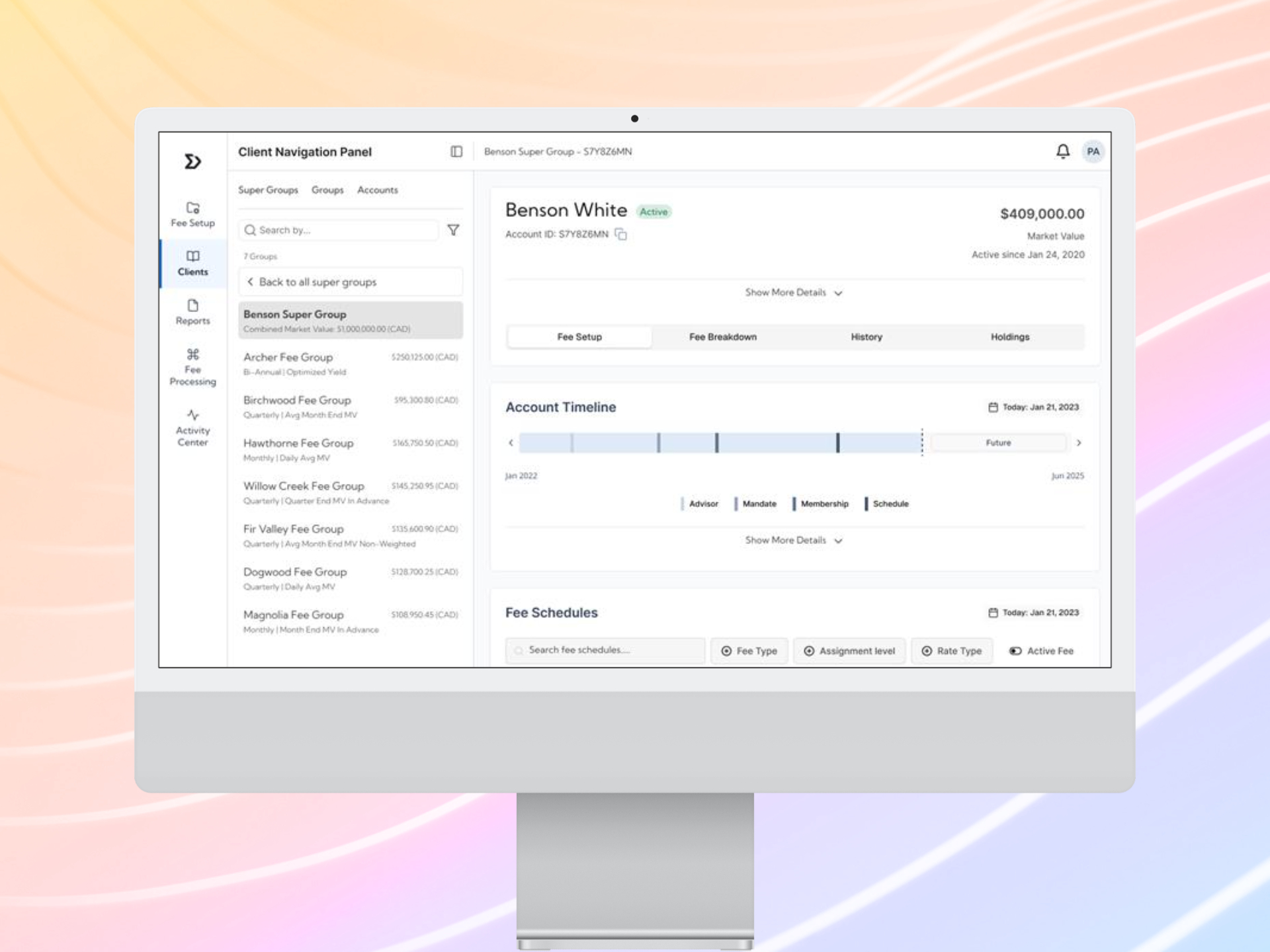1270x952 pixels.
Task: Open the search filter funnel icon
Action: coord(453,230)
